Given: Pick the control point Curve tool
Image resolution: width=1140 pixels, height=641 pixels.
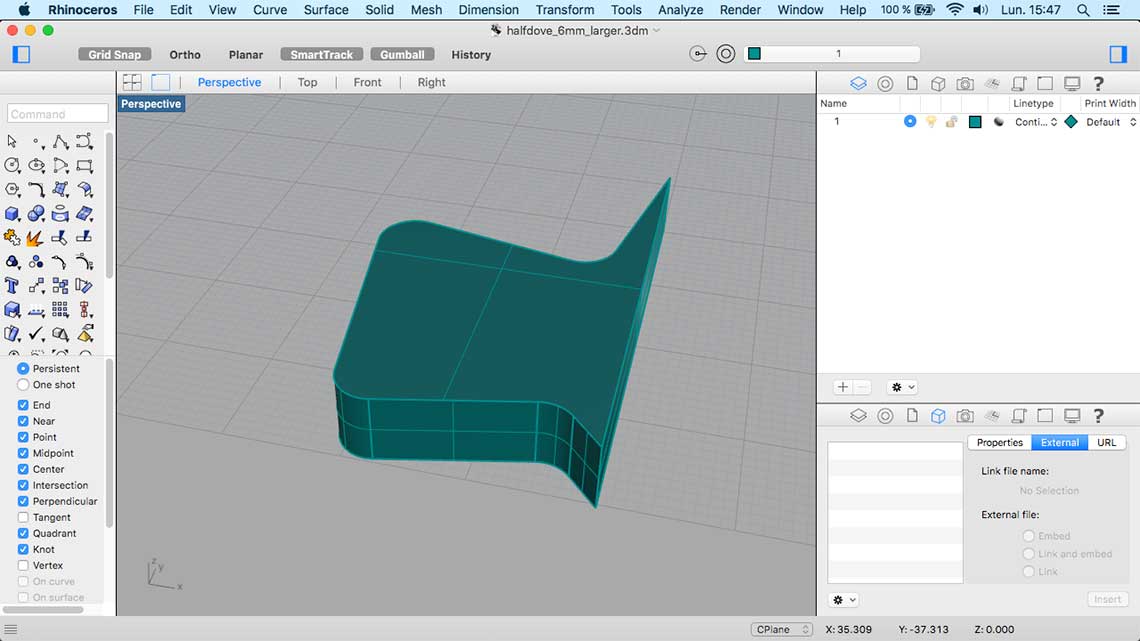Looking at the screenshot, I should pos(84,141).
